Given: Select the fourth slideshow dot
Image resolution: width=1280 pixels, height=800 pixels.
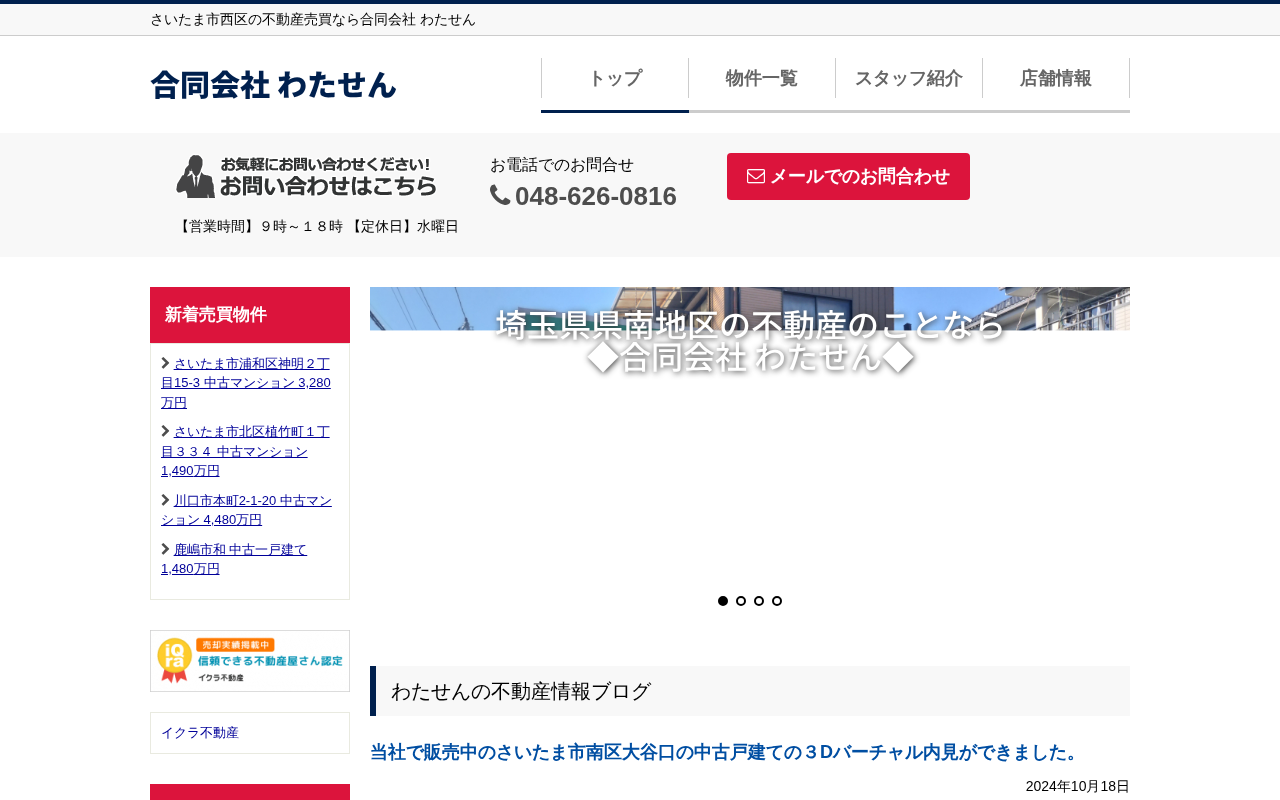Looking at the screenshot, I should coord(777,601).
